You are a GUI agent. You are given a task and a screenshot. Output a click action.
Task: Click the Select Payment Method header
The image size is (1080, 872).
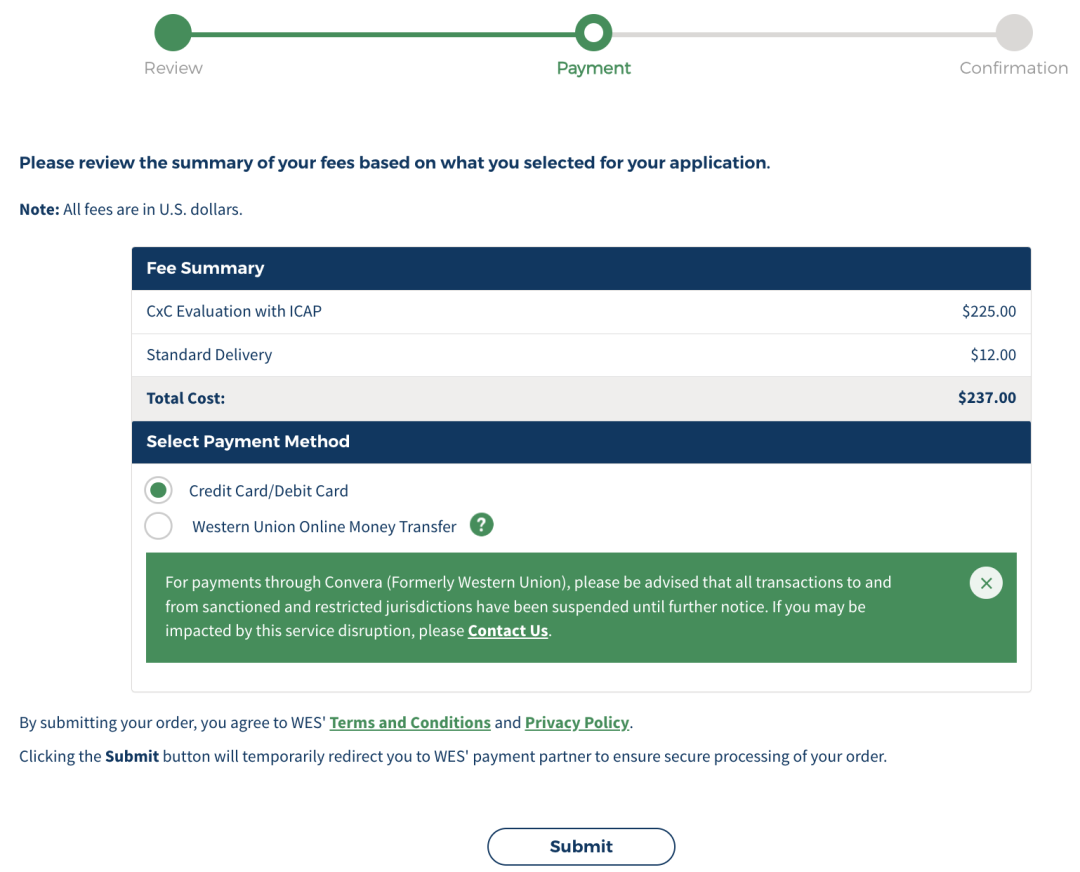581,442
